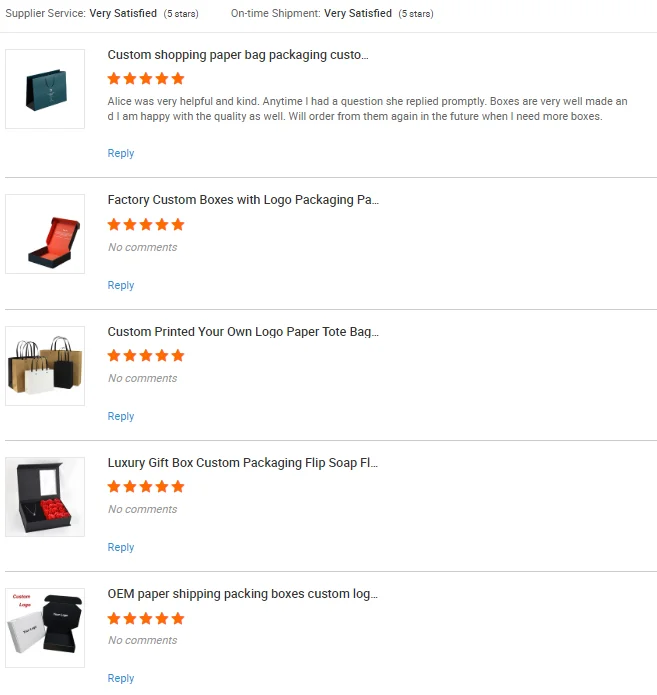The height and width of the screenshot is (695, 657).
Task: Click the star rating under shopping paper bag
Action: click(x=146, y=79)
